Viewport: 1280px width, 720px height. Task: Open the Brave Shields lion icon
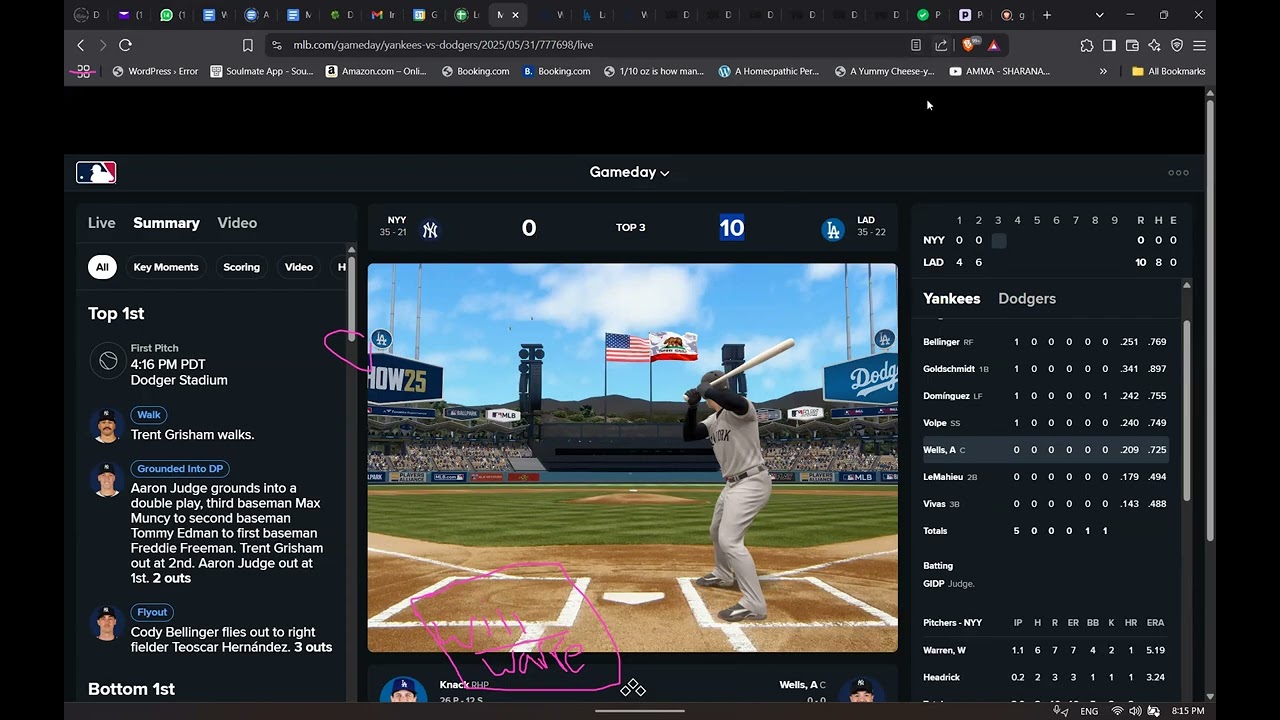click(968, 45)
